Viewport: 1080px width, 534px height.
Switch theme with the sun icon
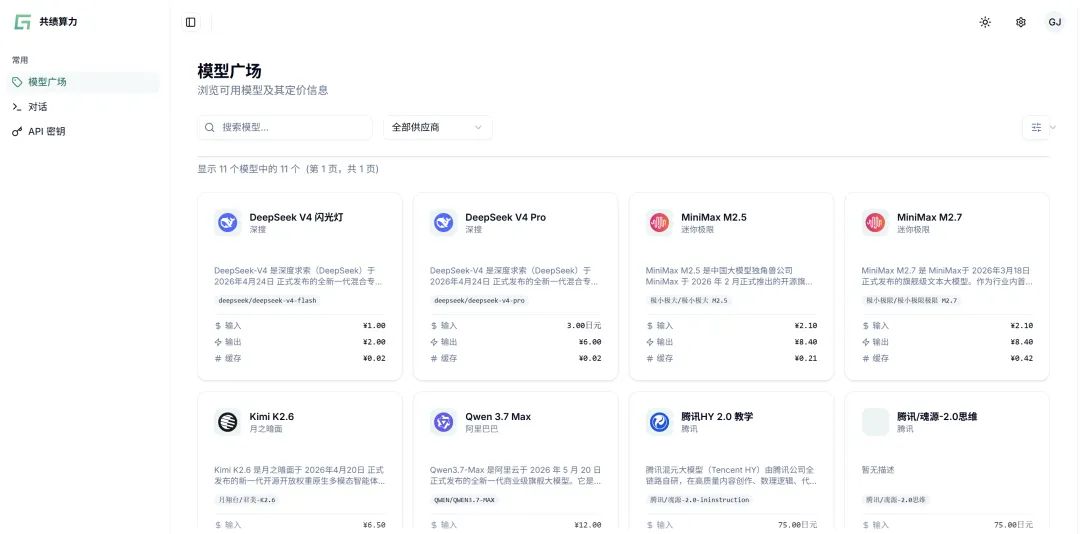985,22
